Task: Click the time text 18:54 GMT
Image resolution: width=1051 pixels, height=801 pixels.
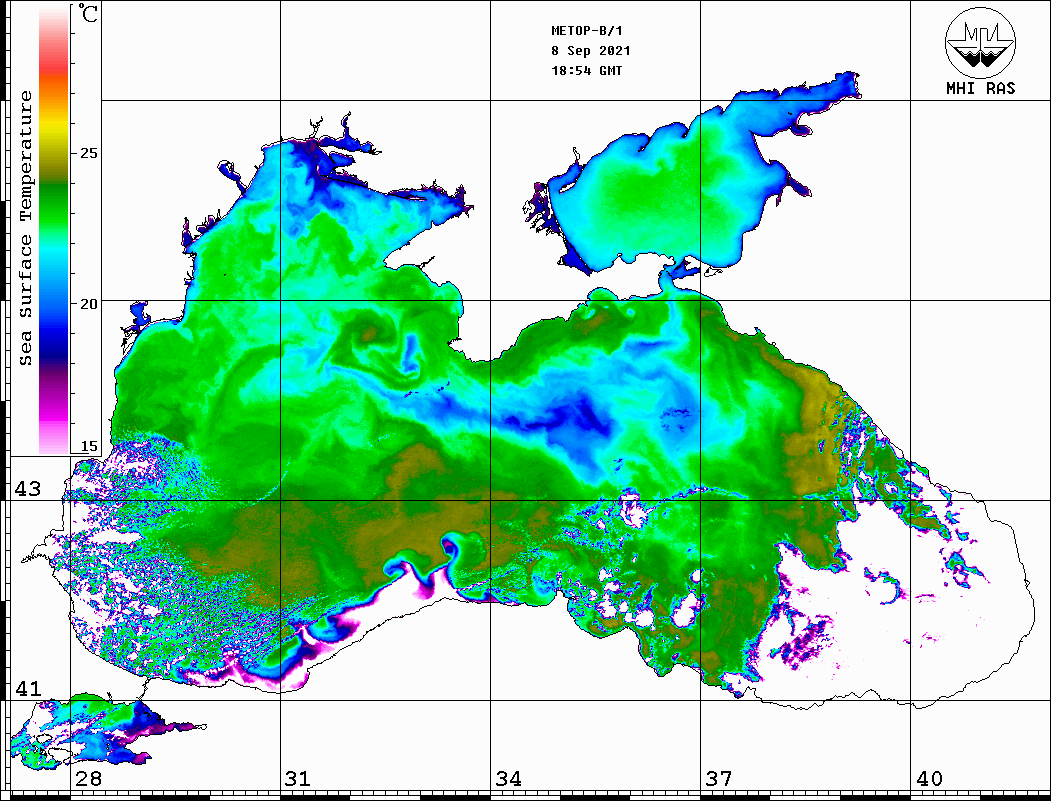Action: (x=586, y=70)
